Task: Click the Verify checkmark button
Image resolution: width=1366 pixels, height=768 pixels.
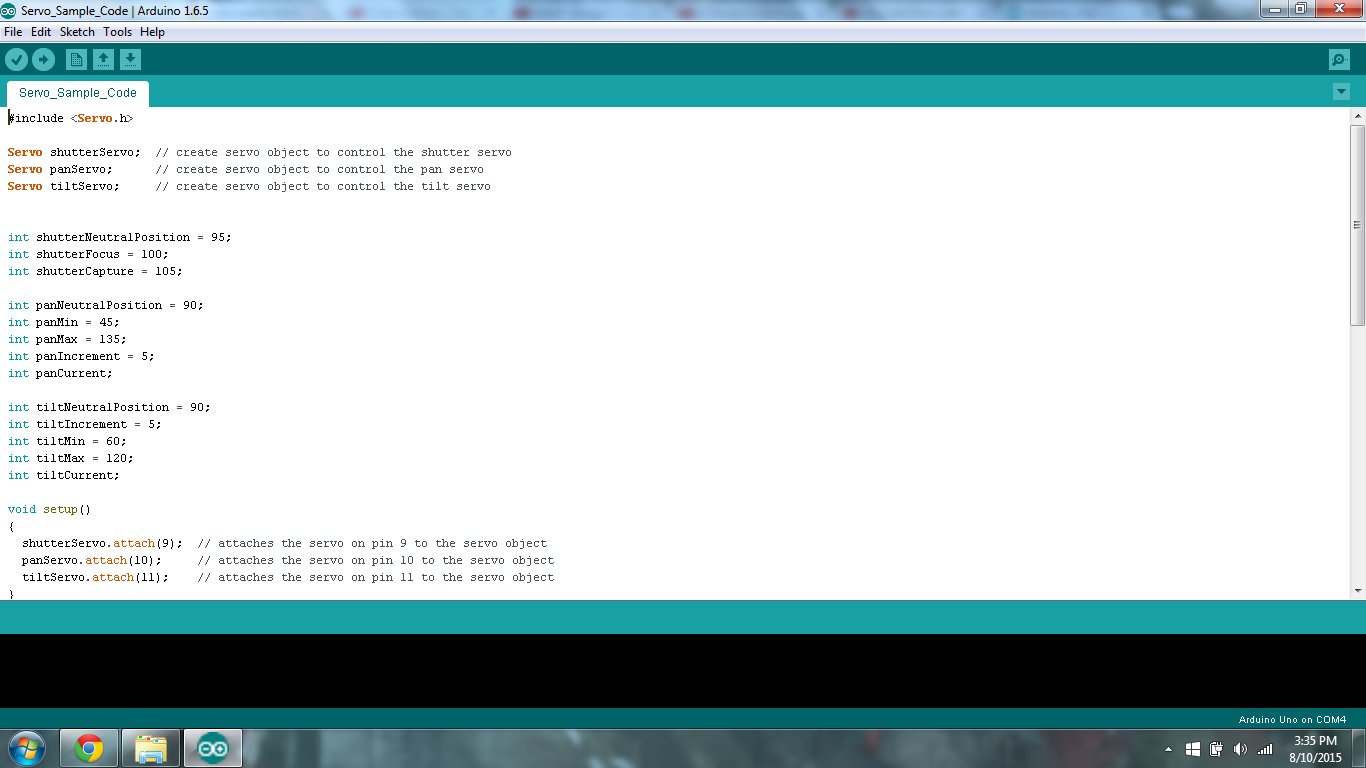Action: 16,60
